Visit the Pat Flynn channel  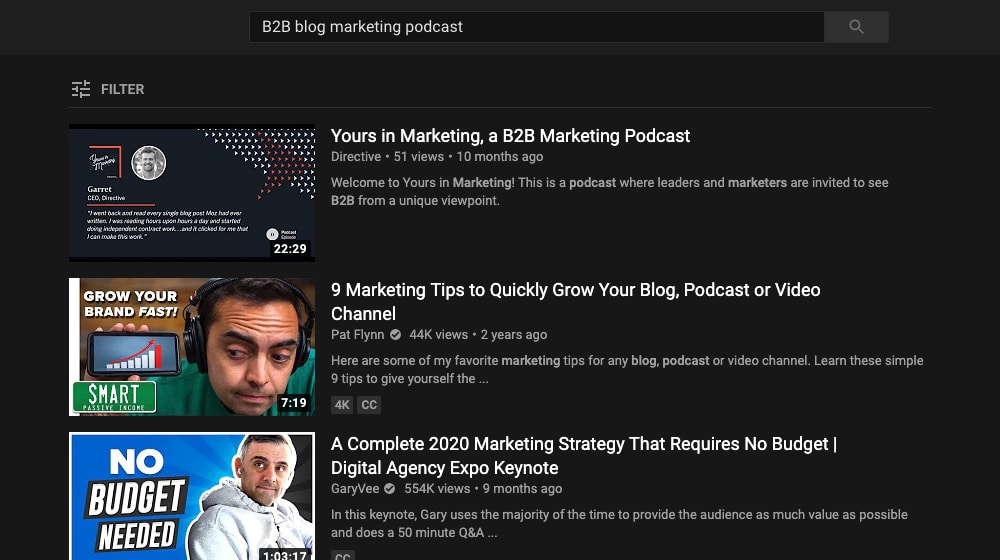pyautogui.click(x=357, y=334)
